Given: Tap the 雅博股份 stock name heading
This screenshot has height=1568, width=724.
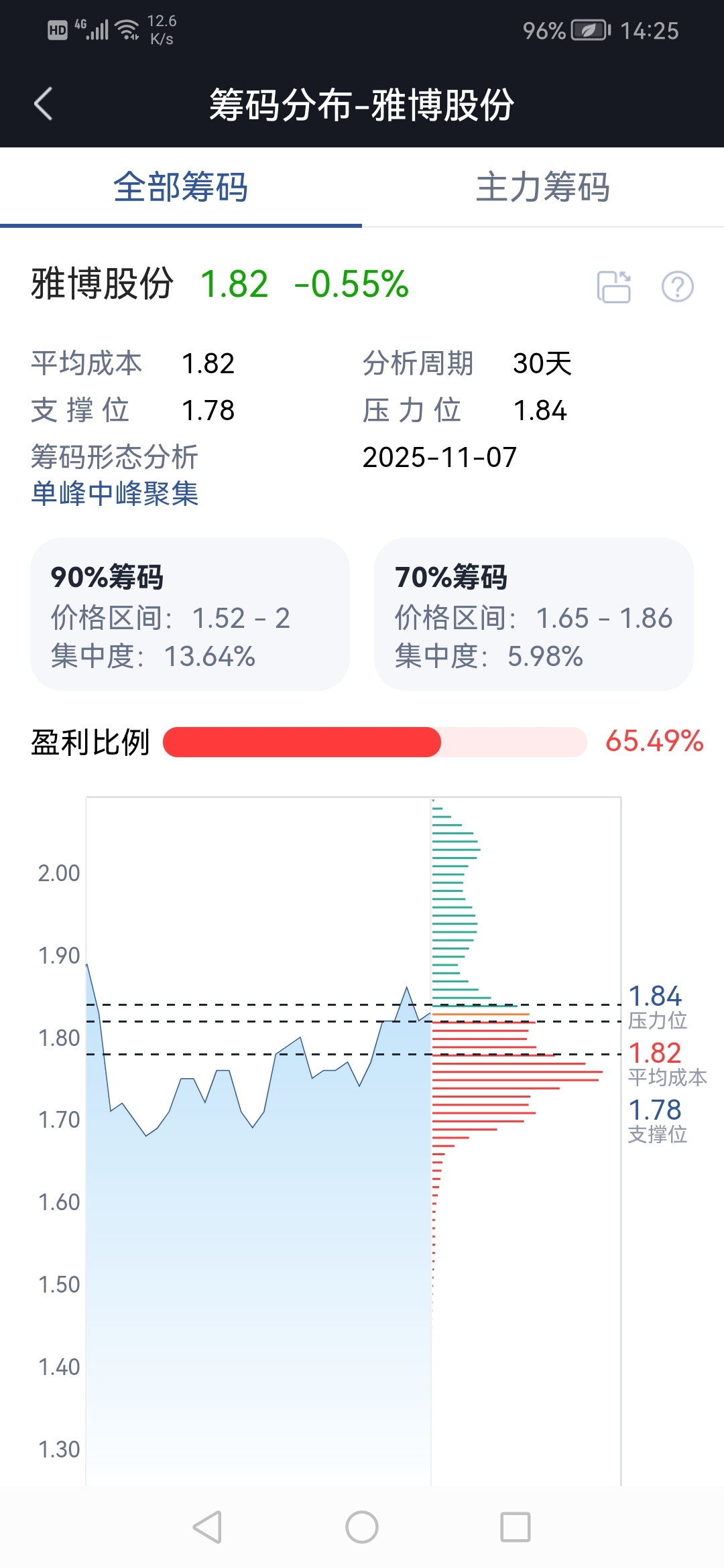Looking at the screenshot, I should click(x=103, y=284).
